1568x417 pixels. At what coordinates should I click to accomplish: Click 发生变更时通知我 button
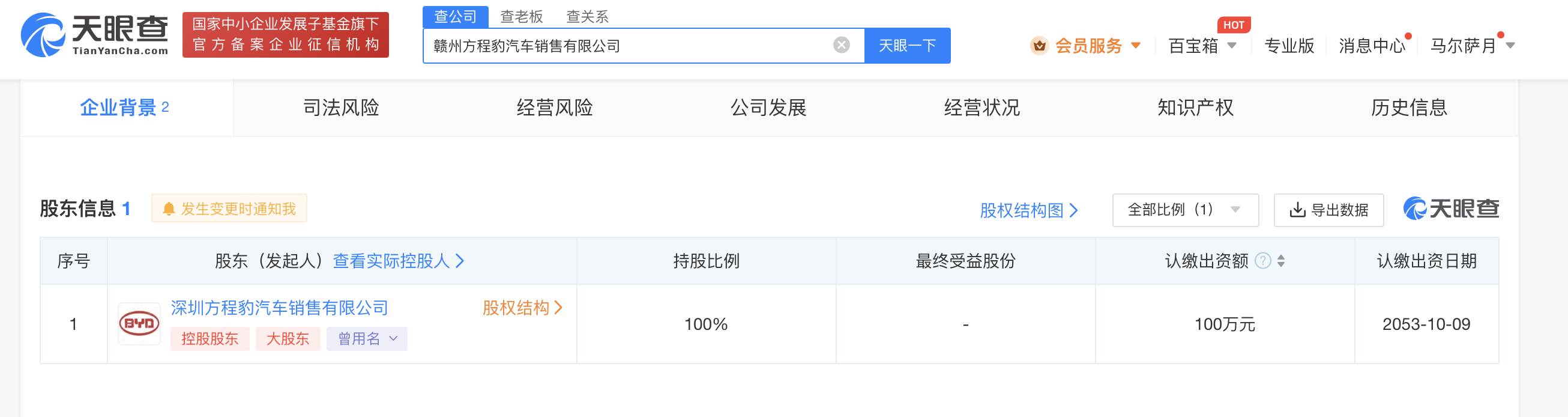229,208
